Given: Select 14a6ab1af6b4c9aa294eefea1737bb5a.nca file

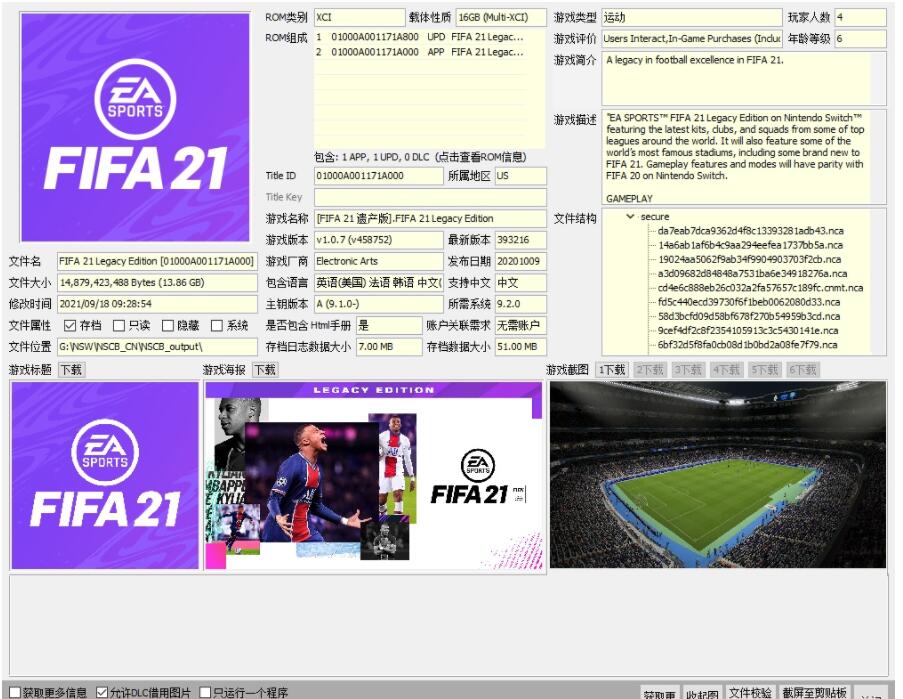Looking at the screenshot, I should [x=750, y=245].
